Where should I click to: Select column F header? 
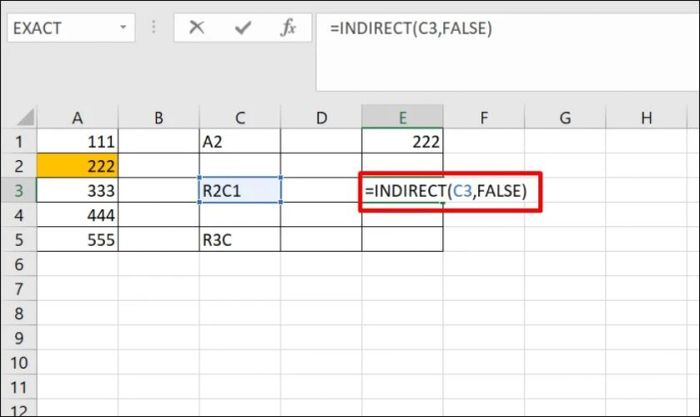(x=484, y=118)
